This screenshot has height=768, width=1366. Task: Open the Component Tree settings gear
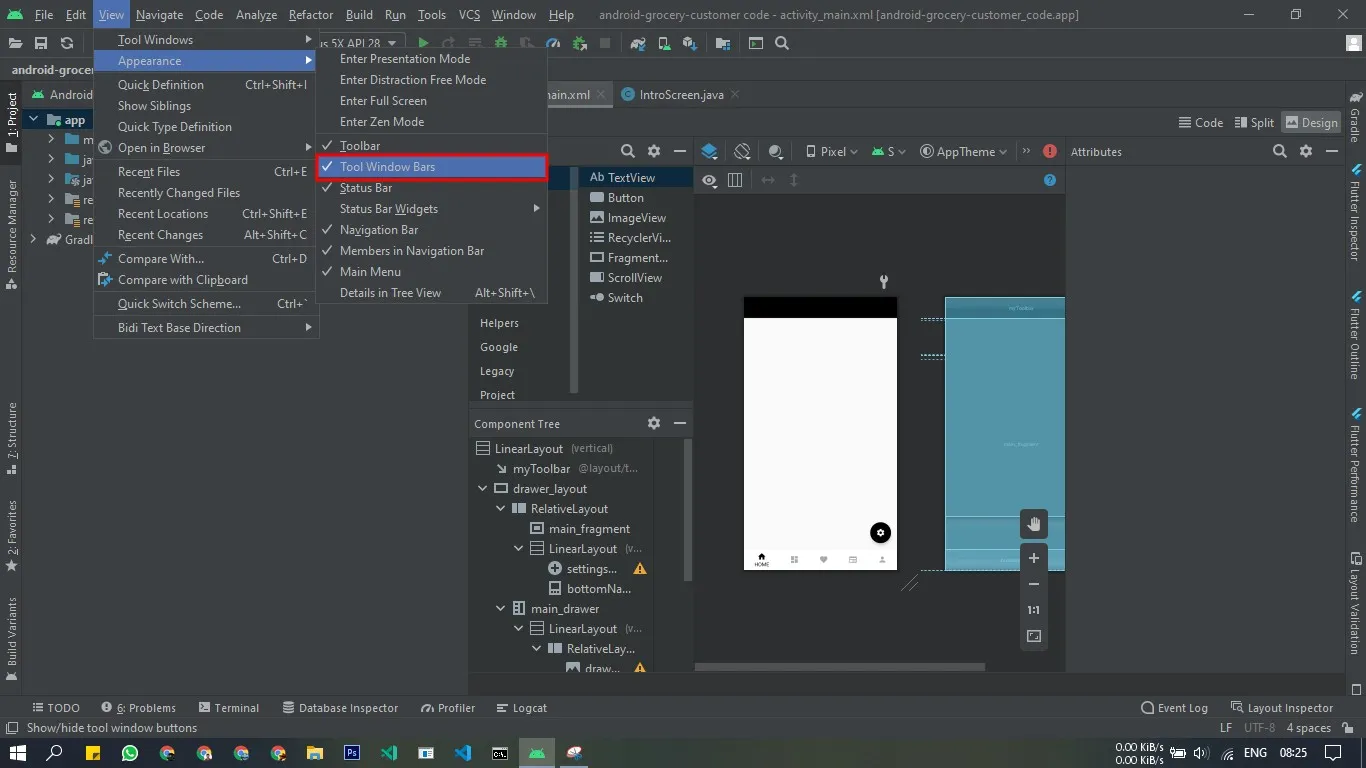653,423
